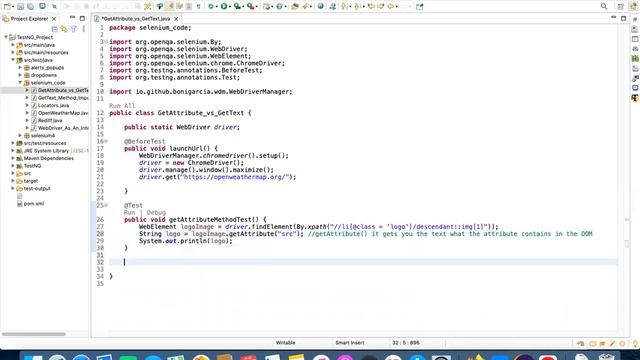This screenshot has width=640, height=360.
Task: Click the Run External Tools icon
Action: pos(251,7)
